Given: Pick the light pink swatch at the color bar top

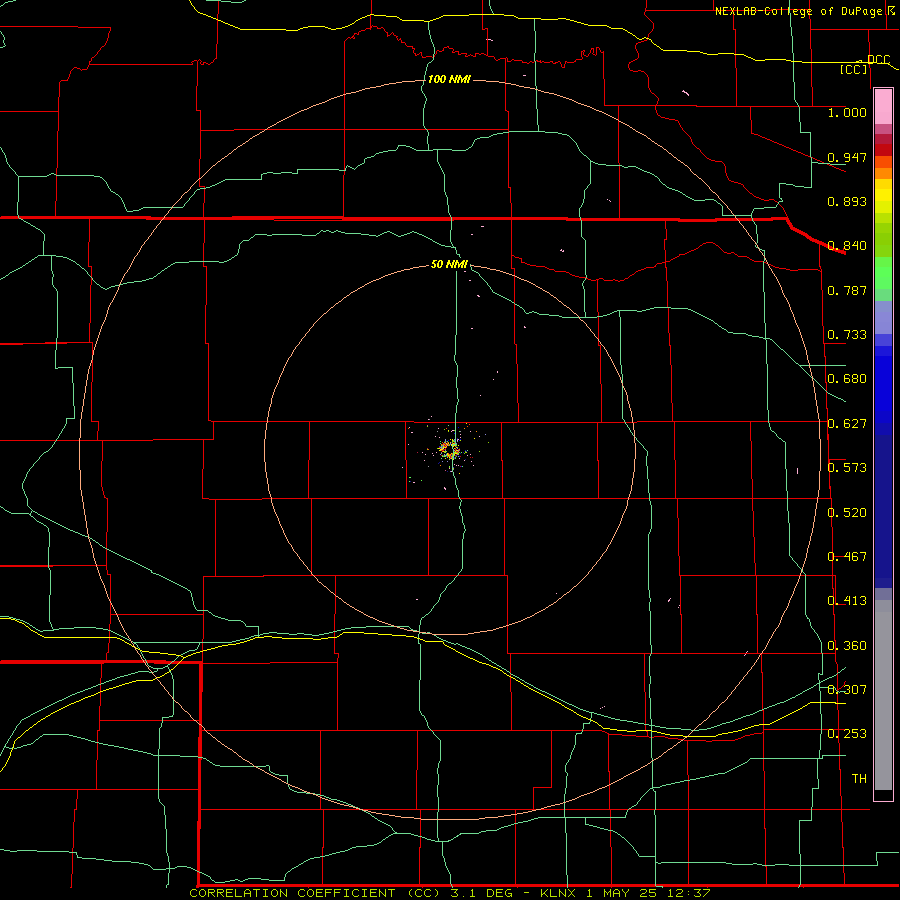Looking at the screenshot, I should (883, 106).
